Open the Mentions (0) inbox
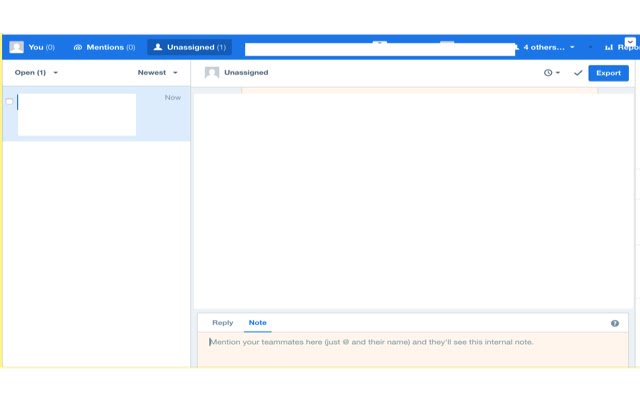The height and width of the screenshot is (400, 640). pos(104,47)
